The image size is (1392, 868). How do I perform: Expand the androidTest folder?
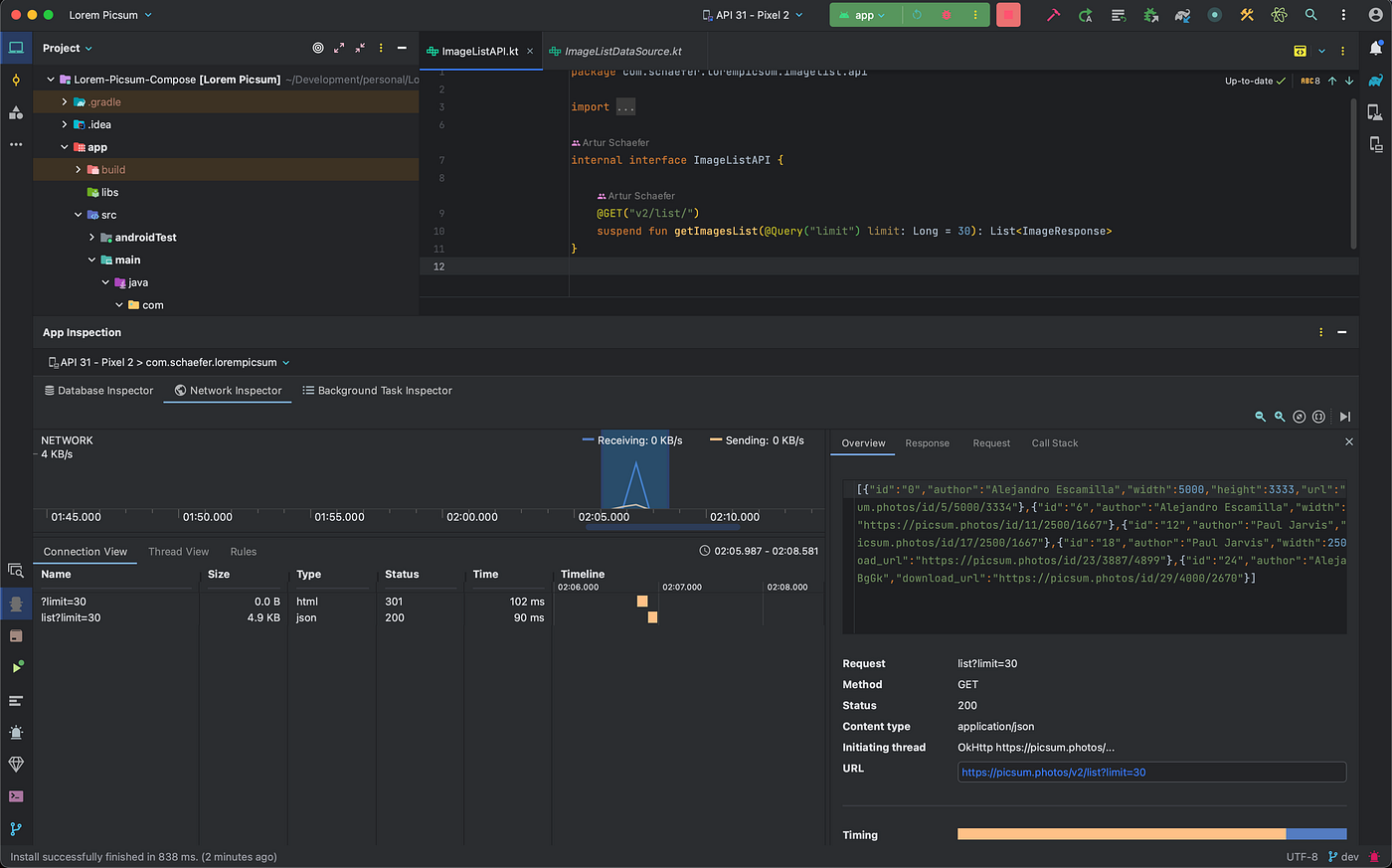click(90, 237)
